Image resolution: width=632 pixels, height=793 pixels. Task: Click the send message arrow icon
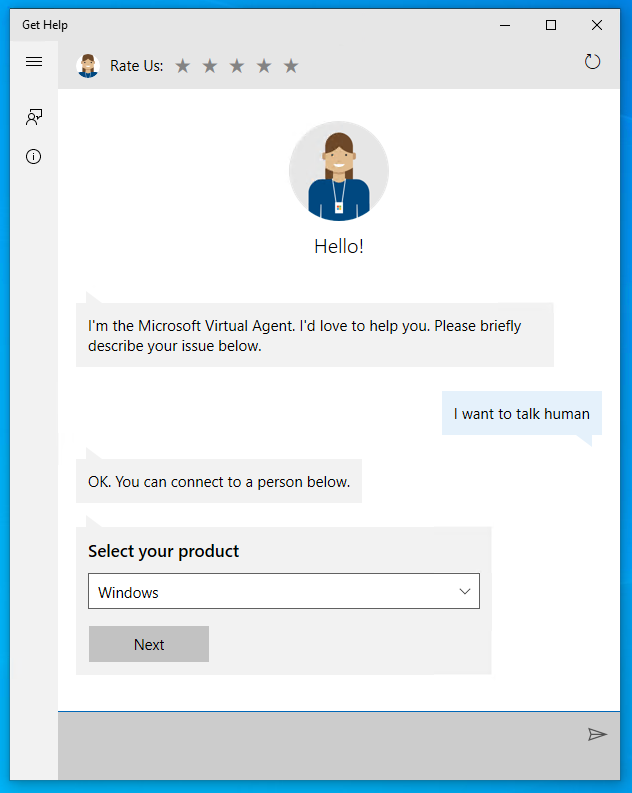(597, 734)
